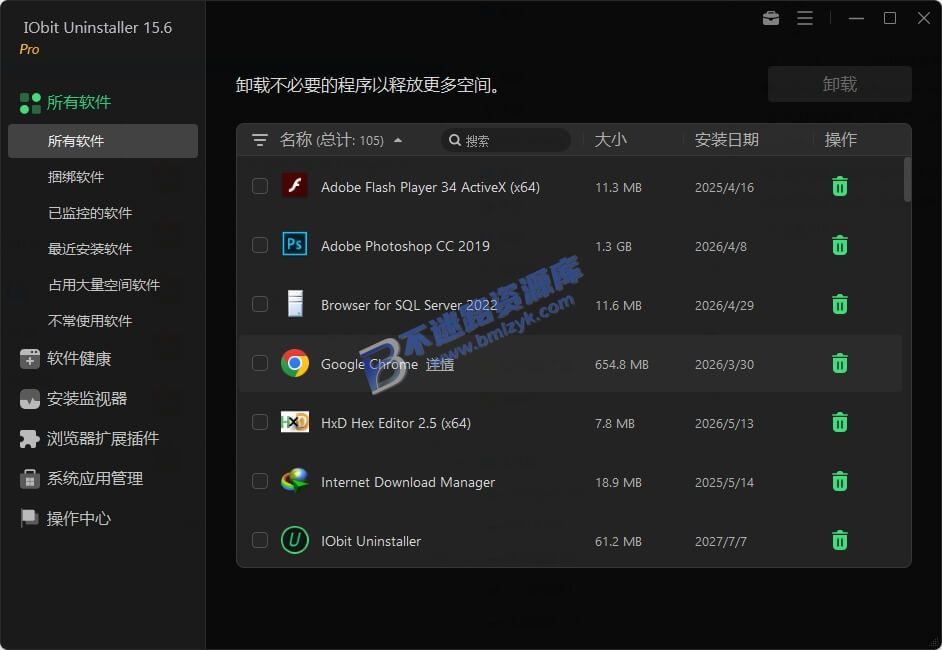Screen dimensions: 942x650
Task: Click the 操作 column header
Action: [840, 140]
